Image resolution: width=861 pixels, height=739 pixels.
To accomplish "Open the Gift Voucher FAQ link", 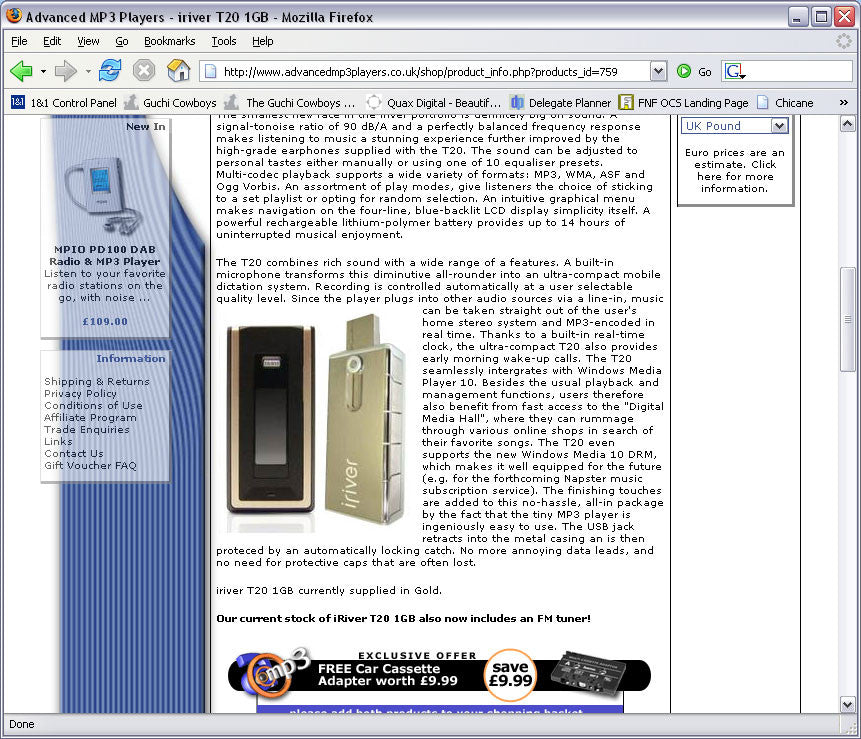I will [x=90, y=465].
